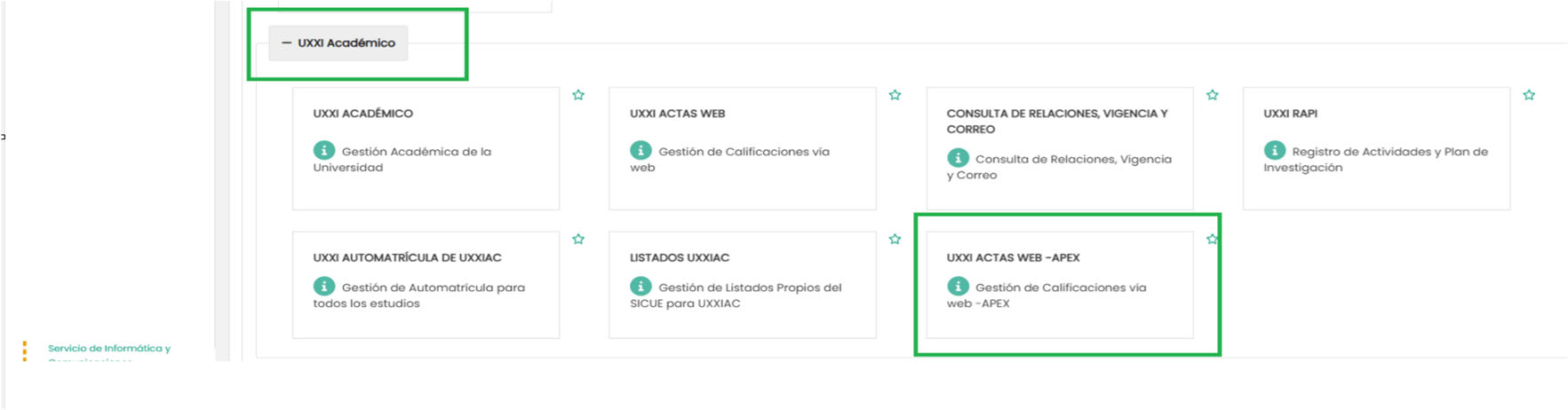
Task: Click info icon in UXXI ACADÉMICO card
Action: pyautogui.click(x=324, y=150)
